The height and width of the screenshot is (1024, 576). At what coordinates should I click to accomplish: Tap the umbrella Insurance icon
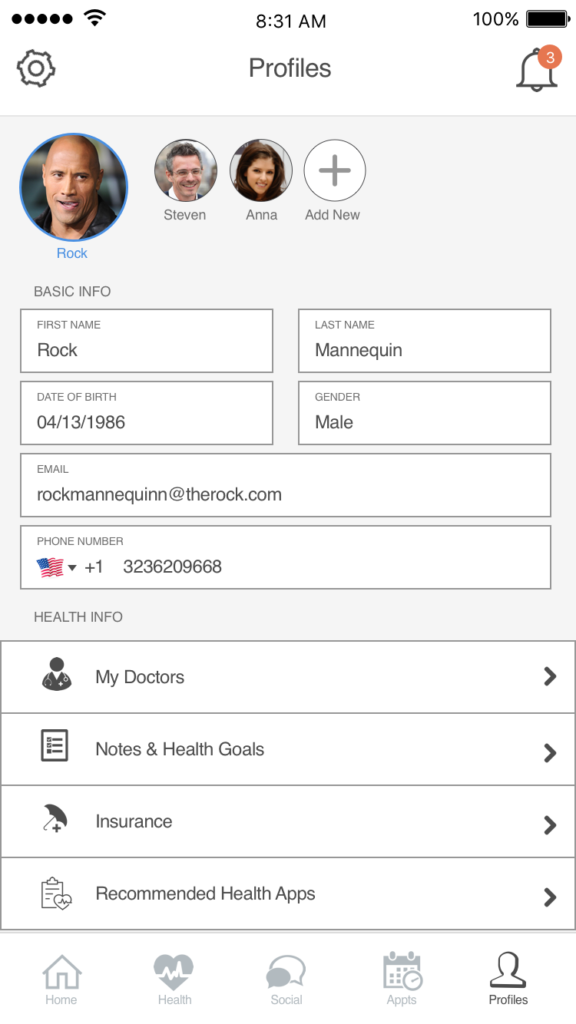55,818
